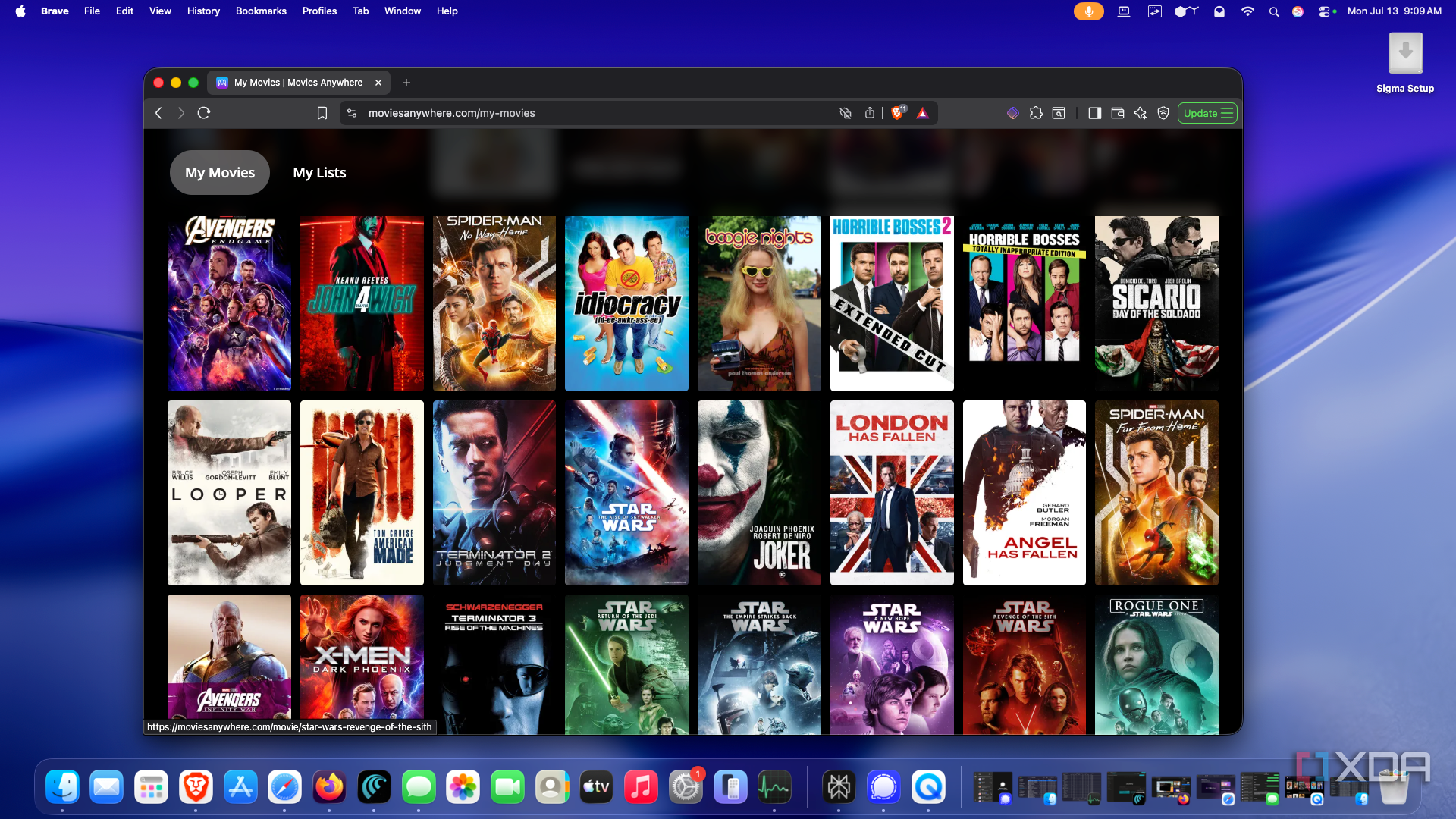Click the share icon in address bar

click(x=870, y=113)
